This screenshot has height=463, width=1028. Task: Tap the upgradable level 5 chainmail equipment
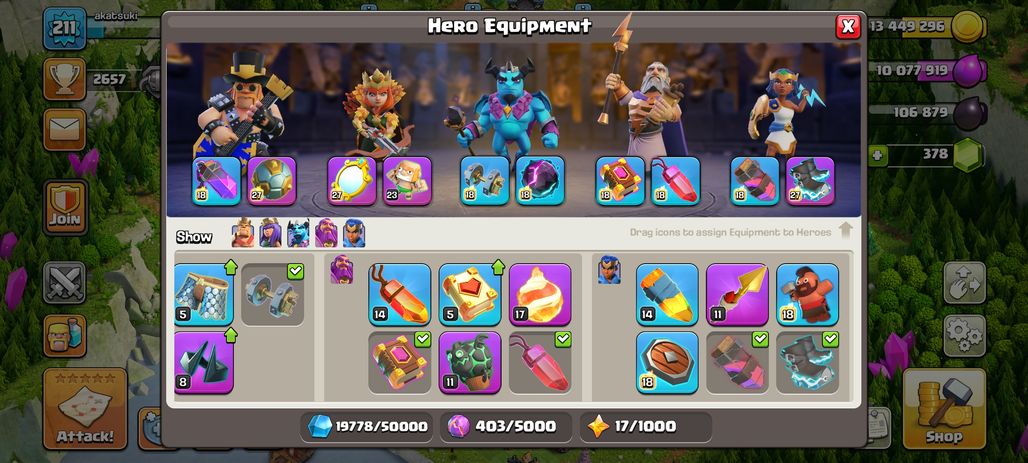tap(204, 294)
